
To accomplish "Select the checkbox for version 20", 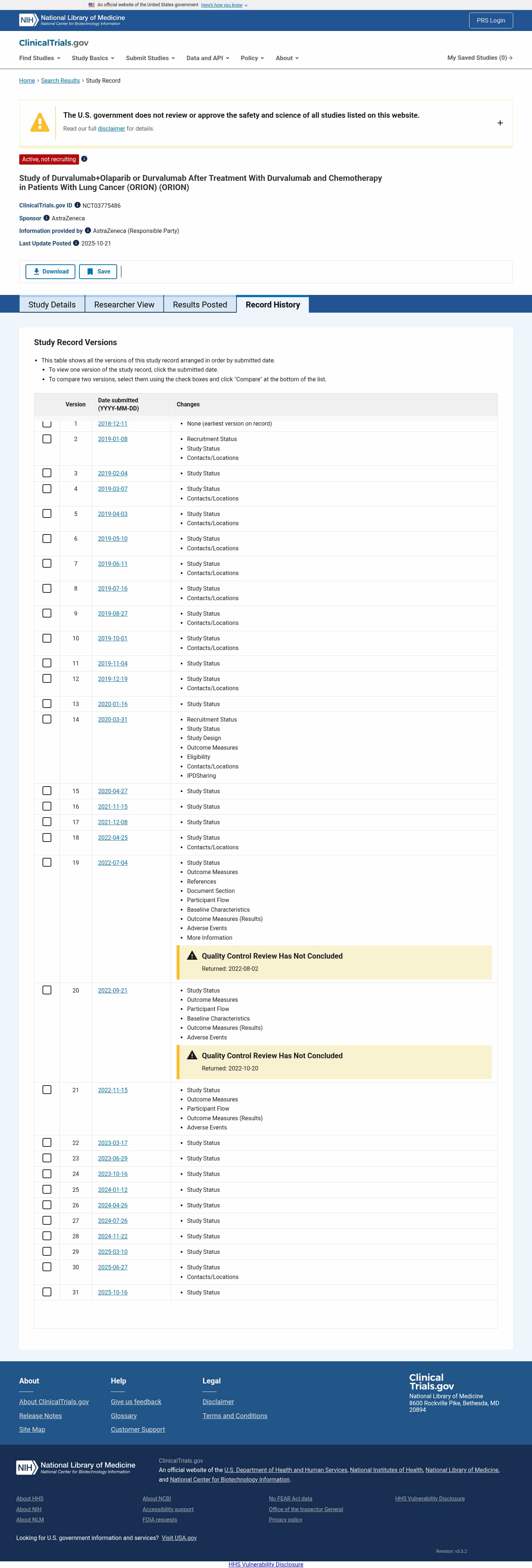I will click(47, 990).
